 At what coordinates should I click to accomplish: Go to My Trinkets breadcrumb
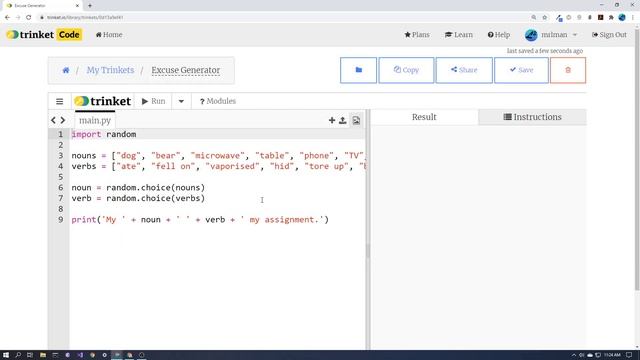[x=110, y=70]
